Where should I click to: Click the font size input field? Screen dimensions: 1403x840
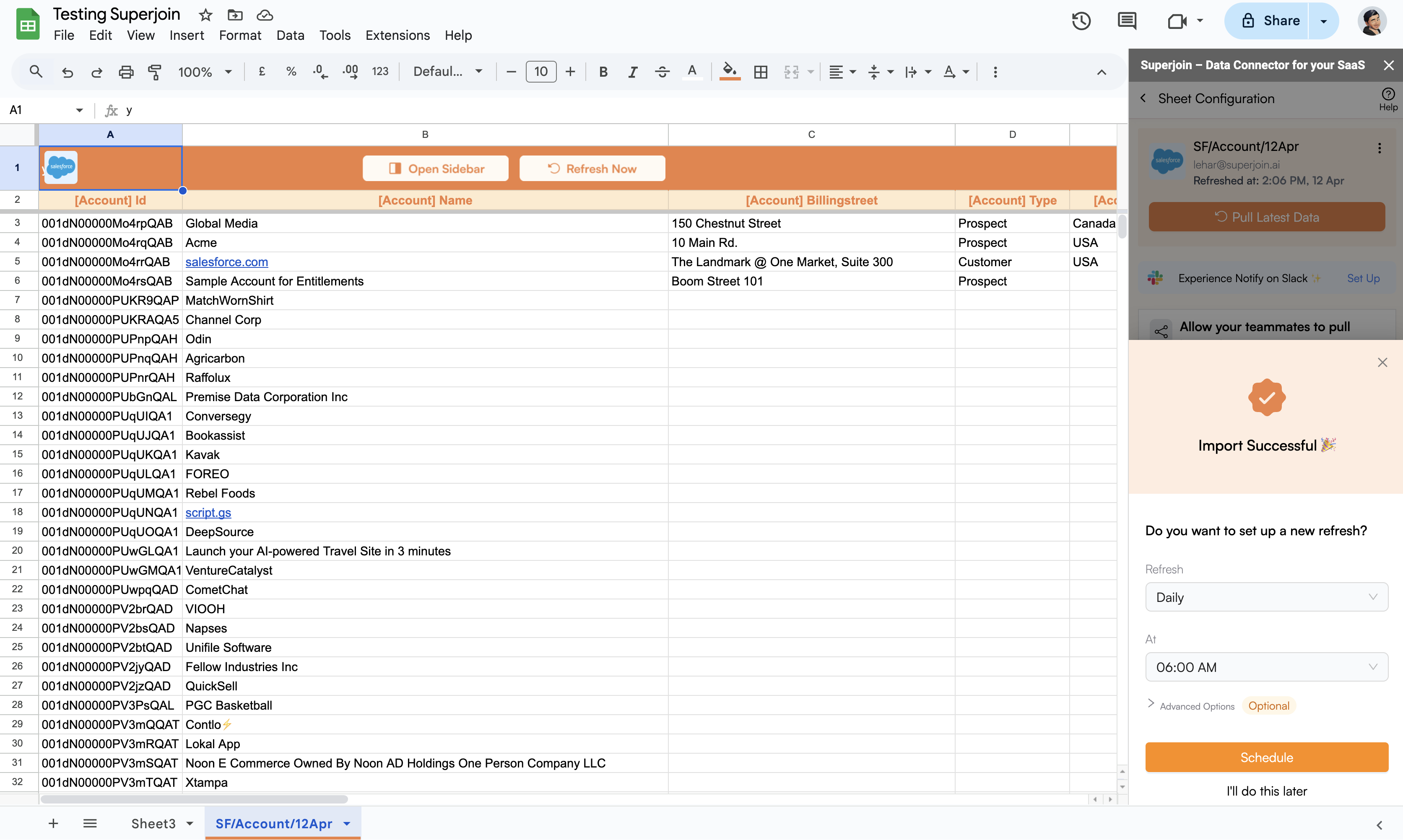coord(541,72)
